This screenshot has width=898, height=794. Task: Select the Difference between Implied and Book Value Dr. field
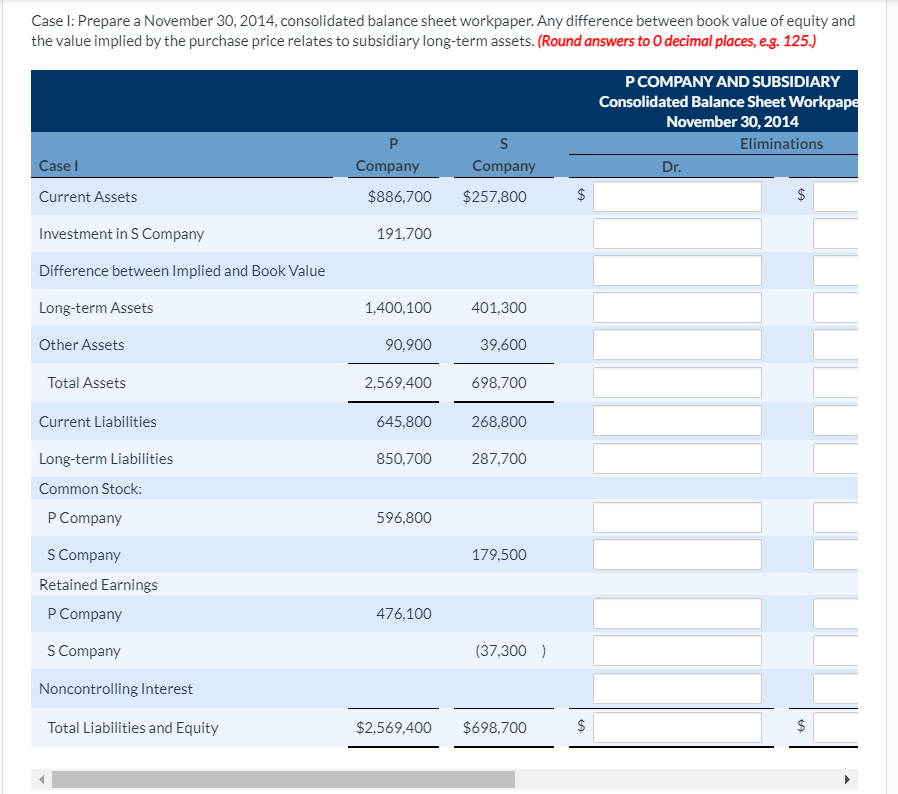coord(677,270)
